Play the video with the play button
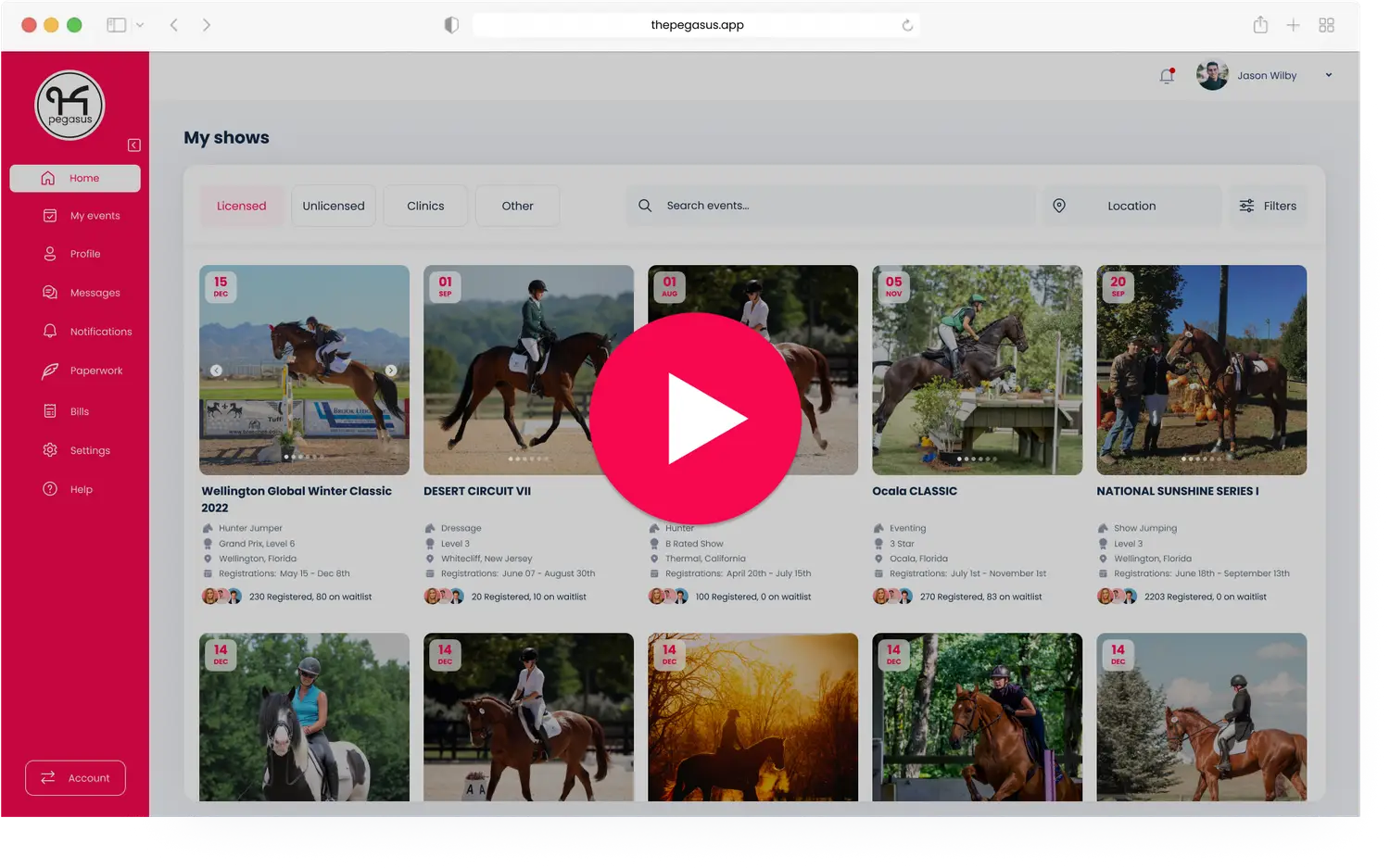The height and width of the screenshot is (868, 1390). [x=695, y=419]
